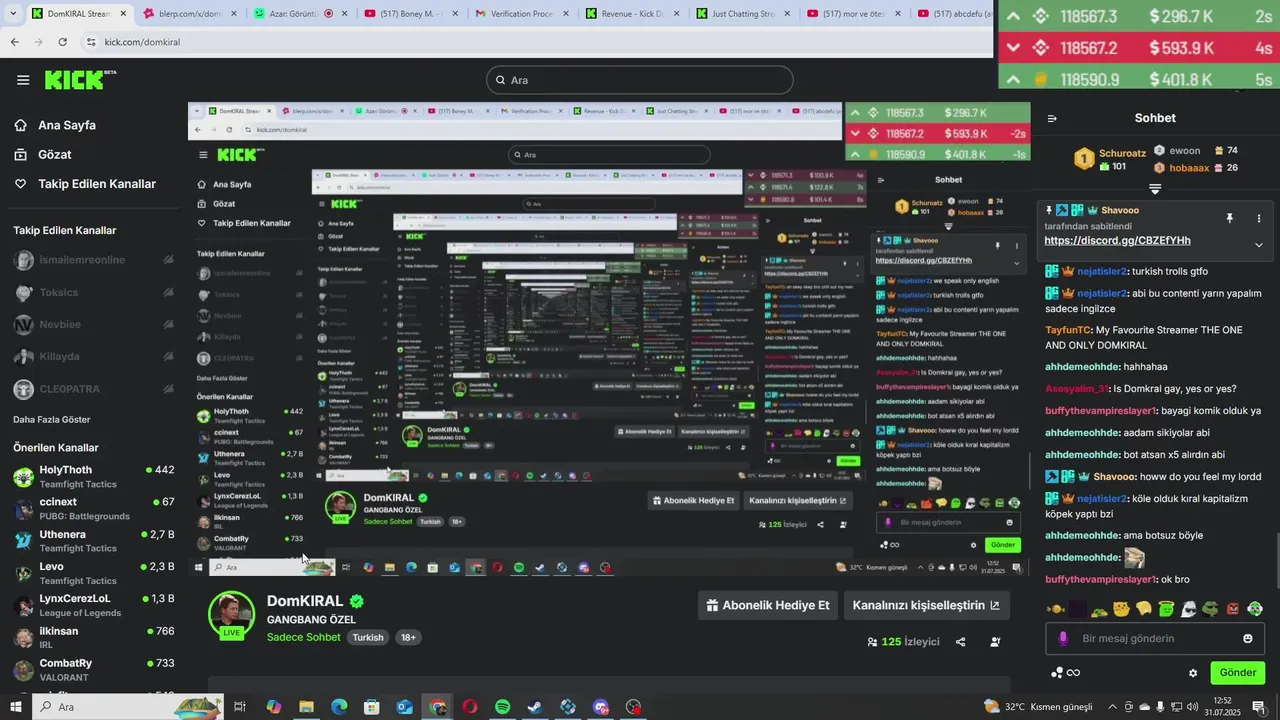
Task: Open Microsoft Store from the taskbar
Action: pyautogui.click(x=371, y=707)
